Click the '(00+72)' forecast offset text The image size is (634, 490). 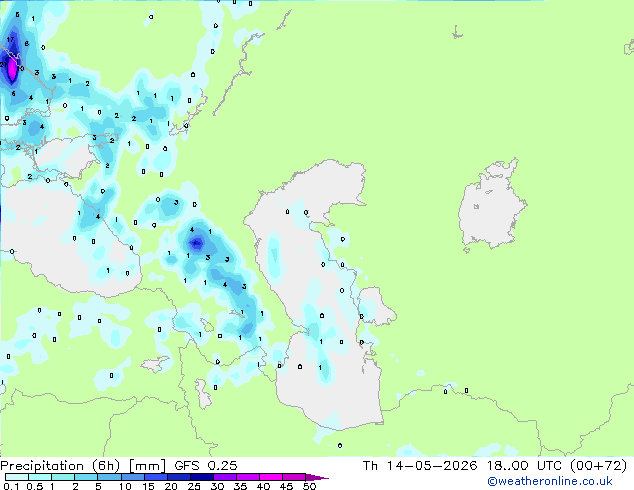click(598, 466)
